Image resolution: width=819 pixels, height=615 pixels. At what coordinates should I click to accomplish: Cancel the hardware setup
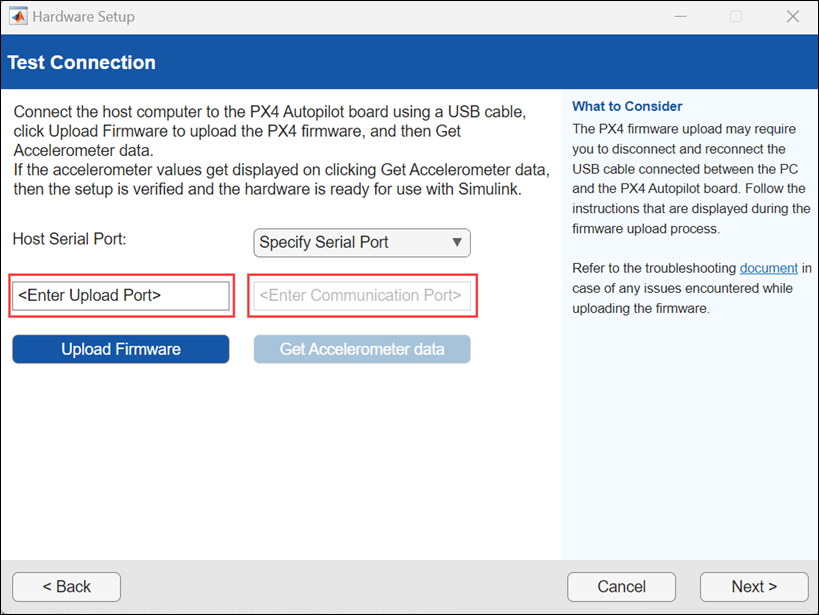(621, 587)
